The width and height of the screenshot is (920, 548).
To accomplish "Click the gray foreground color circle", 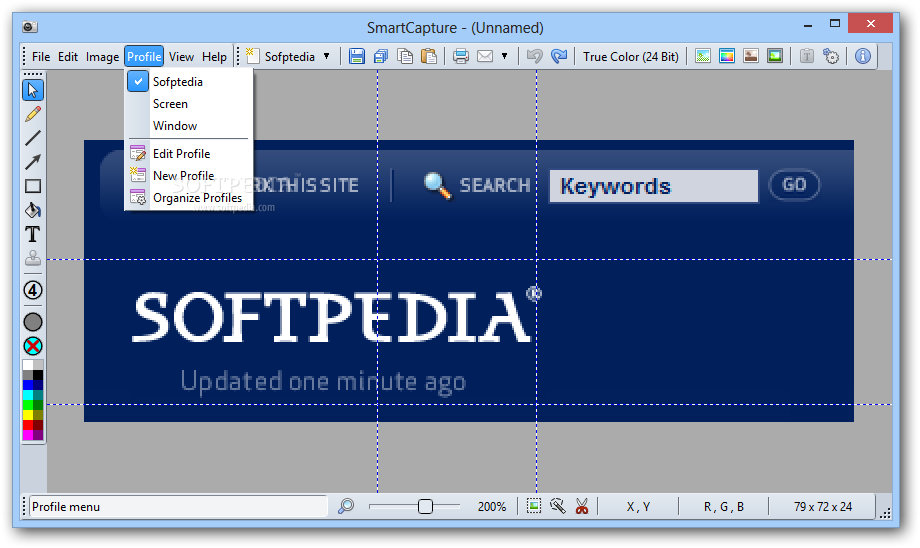I will [x=33, y=322].
